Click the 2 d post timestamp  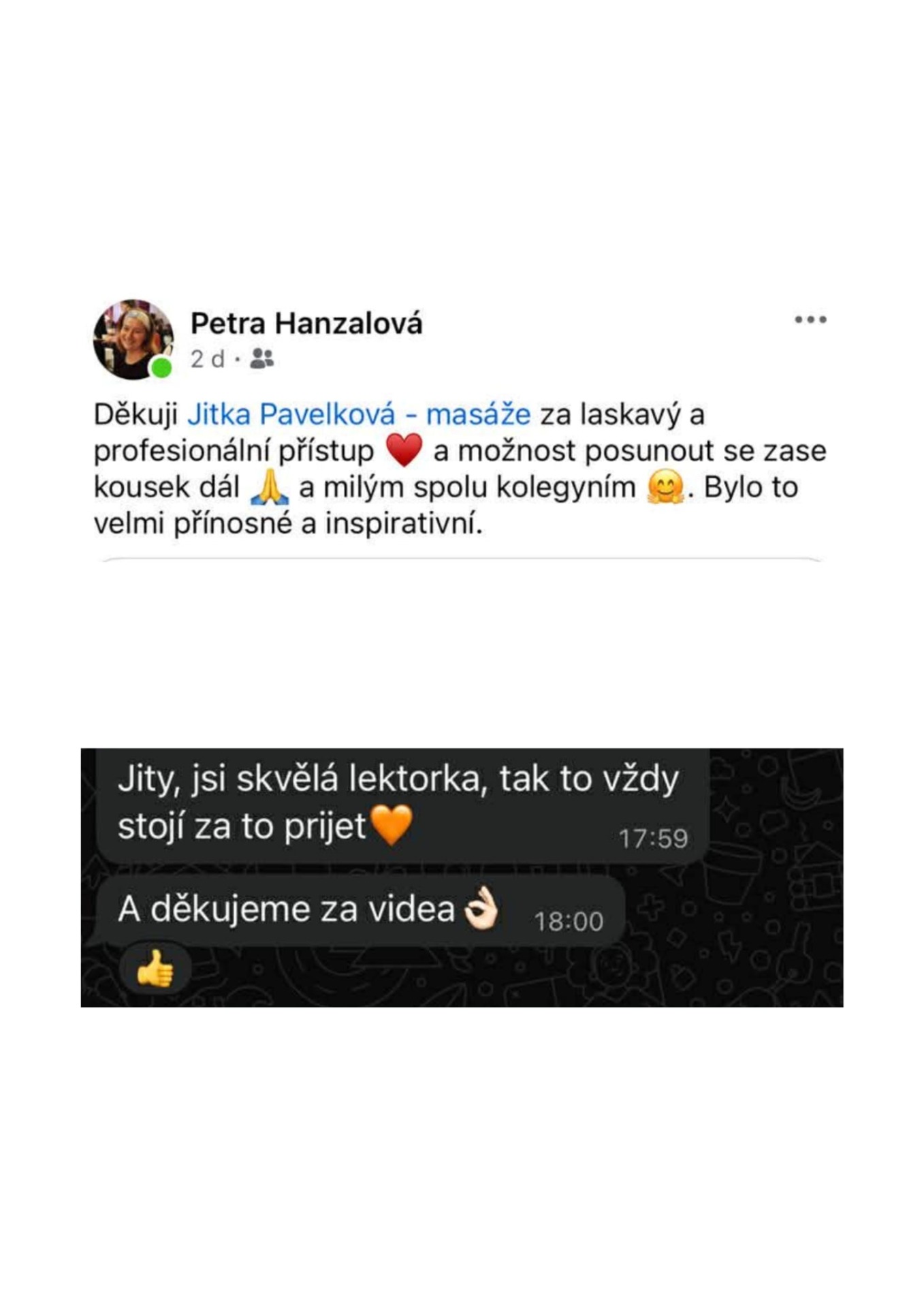pos(207,359)
